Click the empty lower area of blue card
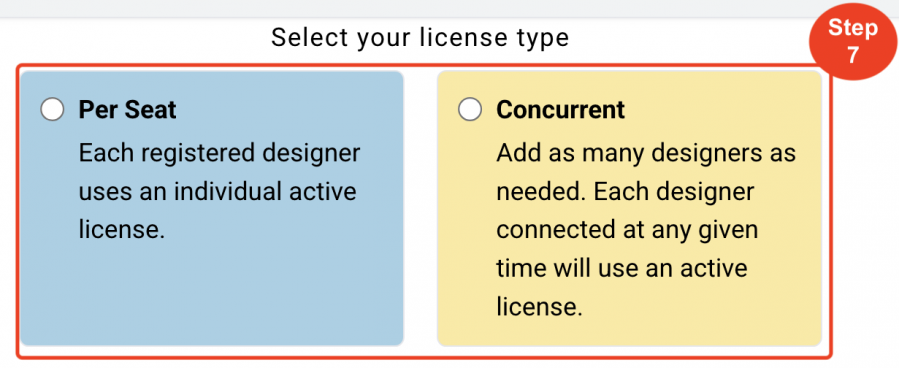Screen dimensions: 899x368 212,292
